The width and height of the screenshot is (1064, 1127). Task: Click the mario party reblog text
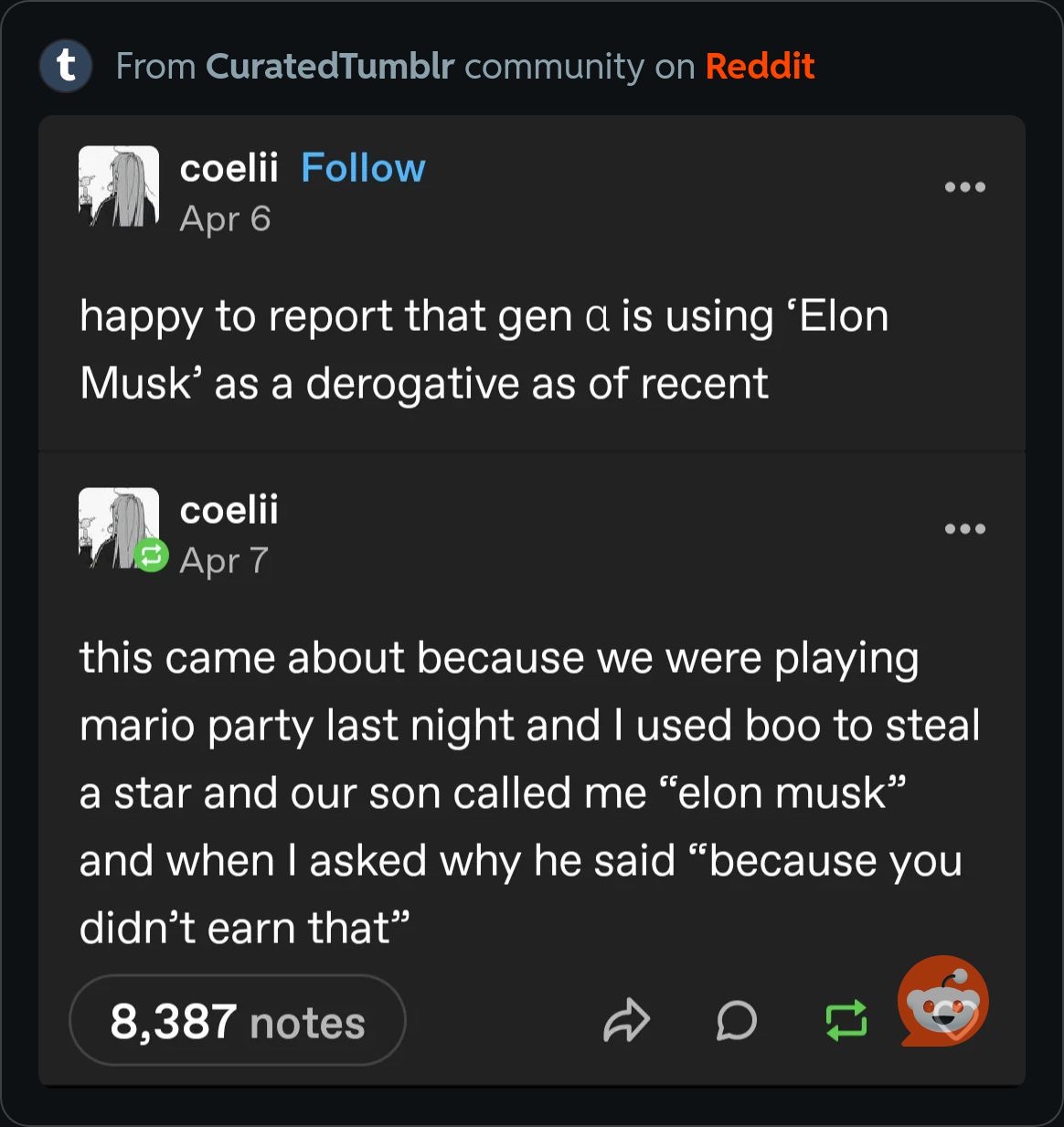529,792
